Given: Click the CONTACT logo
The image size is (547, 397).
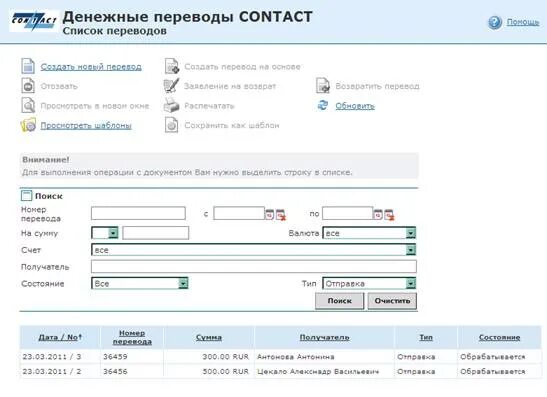Looking at the screenshot, I should click(34, 21).
